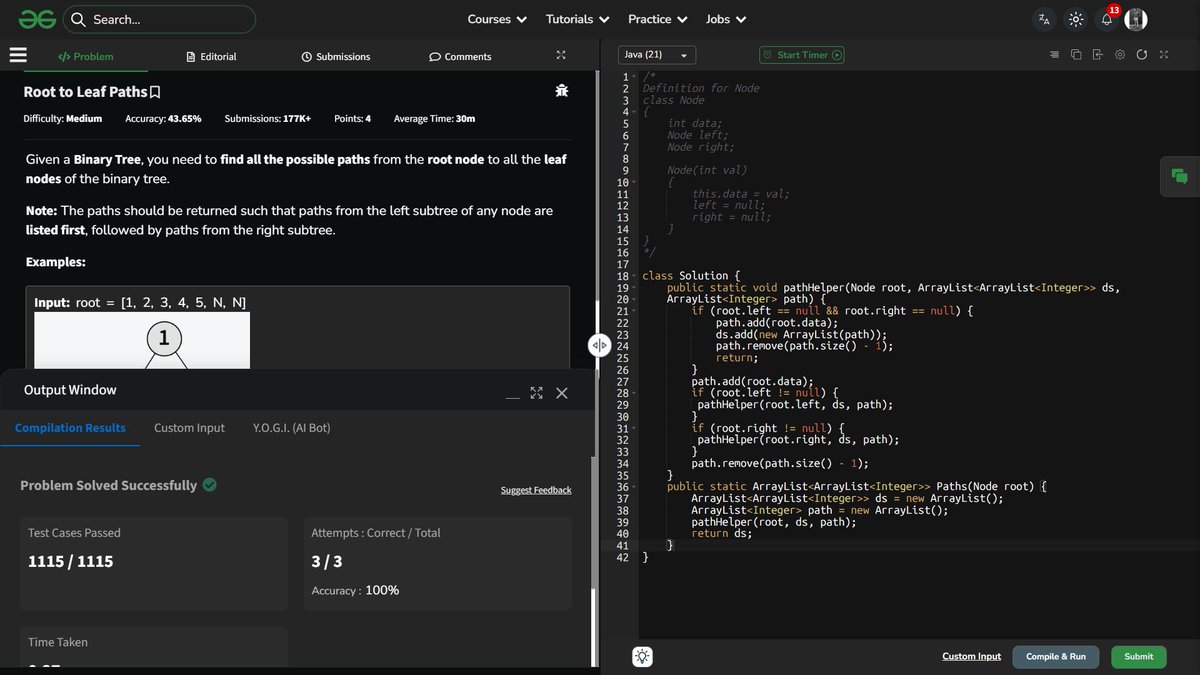Switch to the Comments tab
The height and width of the screenshot is (675, 1200).
(460, 57)
